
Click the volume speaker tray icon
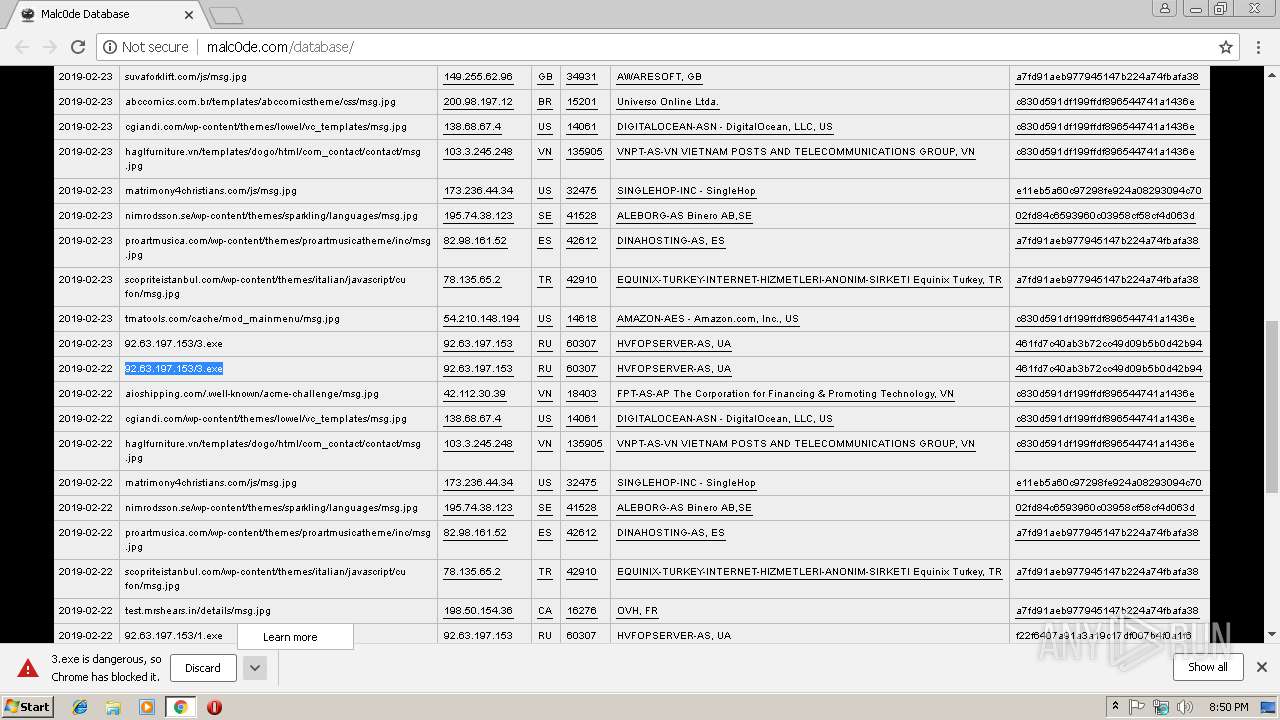(x=1183, y=707)
